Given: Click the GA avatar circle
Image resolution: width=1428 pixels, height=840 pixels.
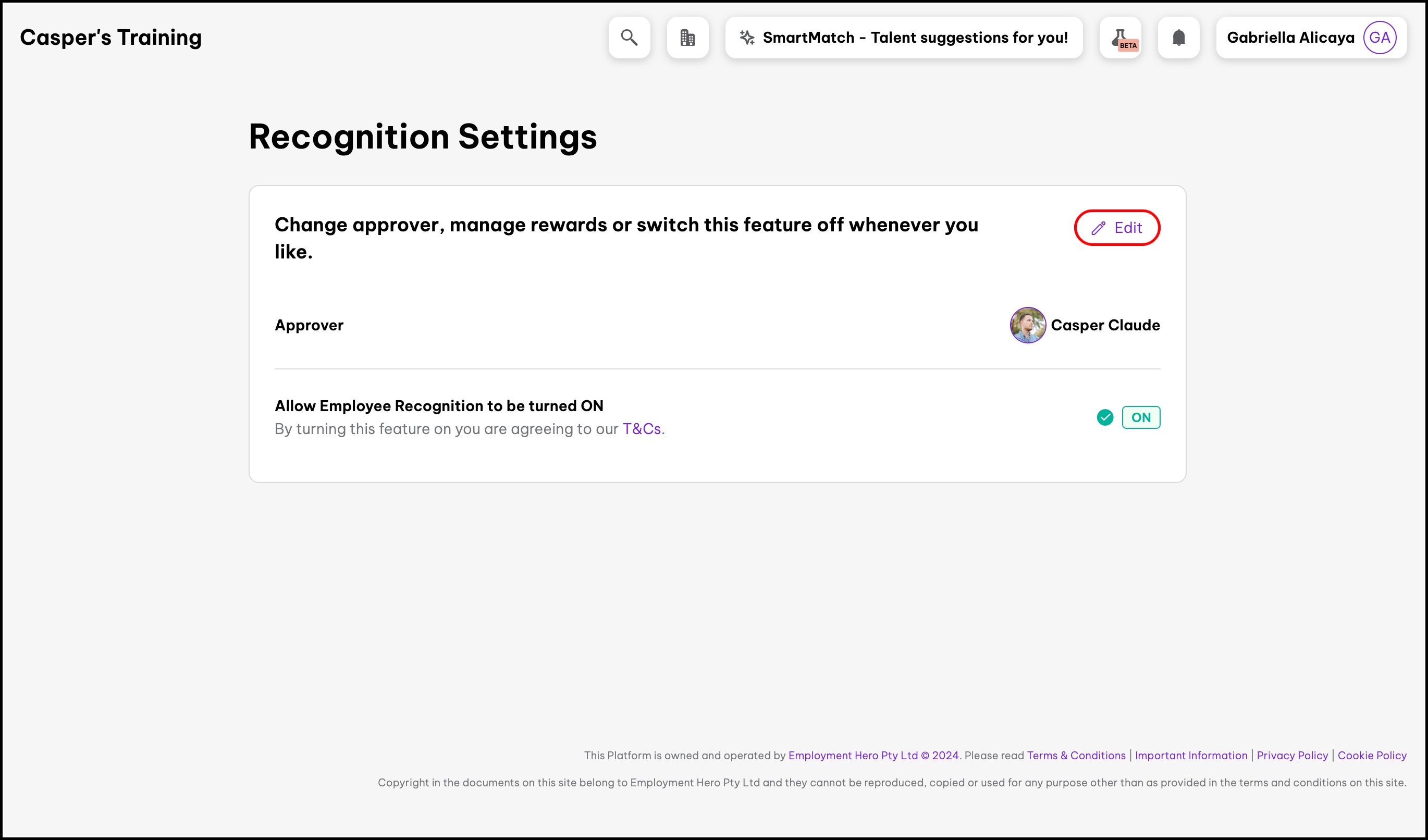Looking at the screenshot, I should [1379, 38].
